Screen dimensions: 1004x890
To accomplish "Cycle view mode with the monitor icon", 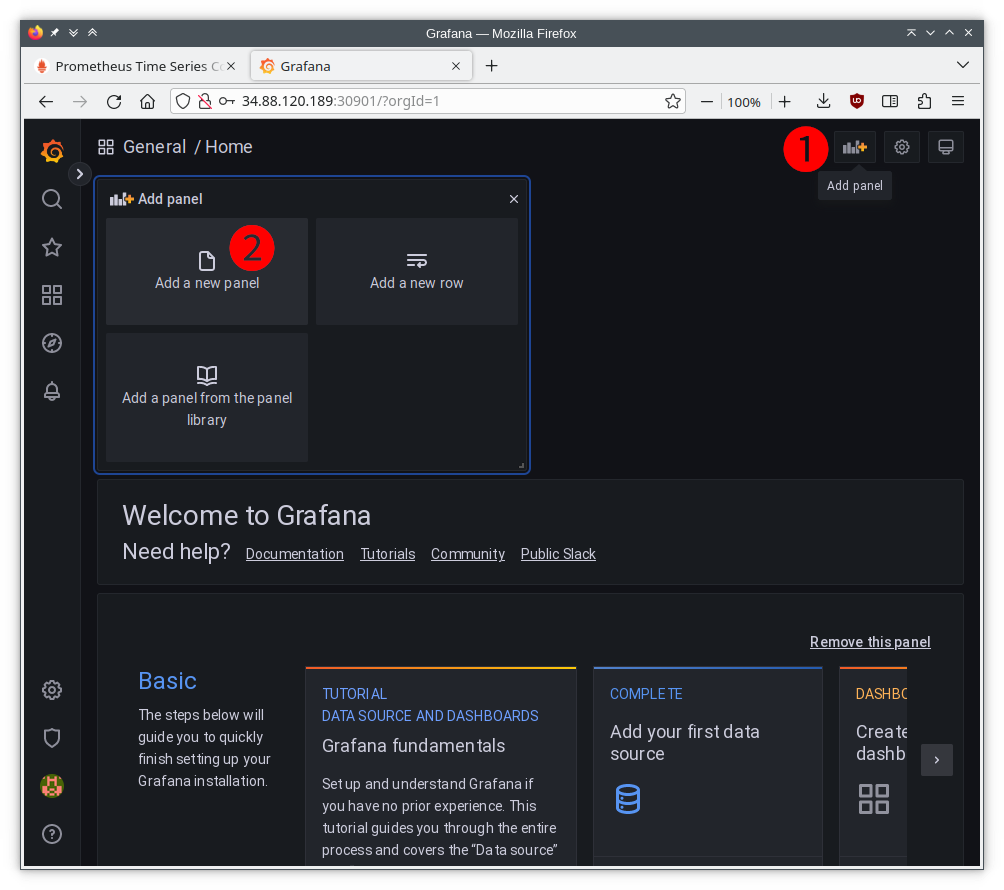I will (x=946, y=147).
